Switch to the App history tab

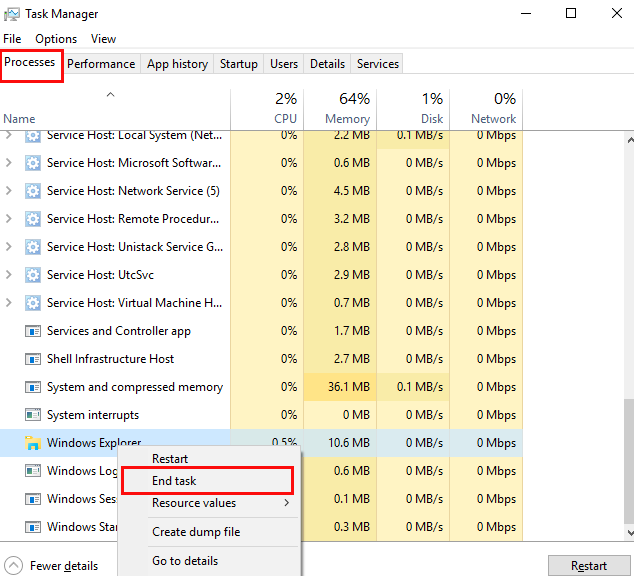(177, 64)
